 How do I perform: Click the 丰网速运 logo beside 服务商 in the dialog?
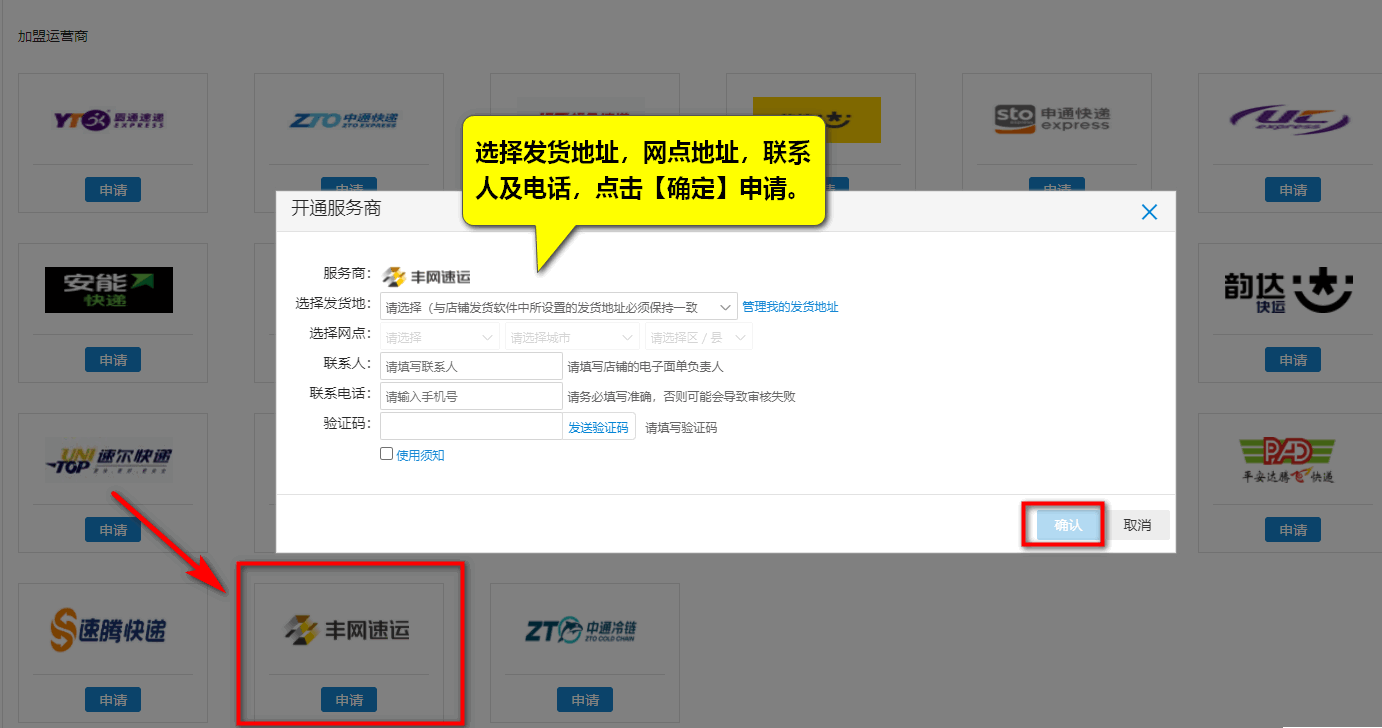(x=426, y=277)
